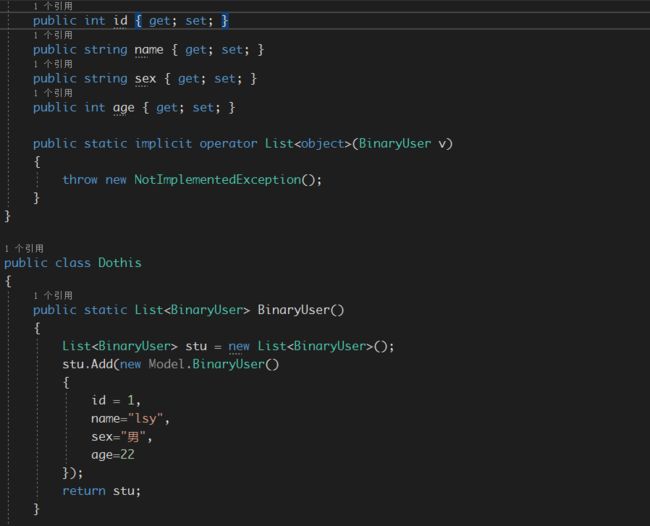Click the "男" string literal
The height and width of the screenshot is (526, 650).
coord(133,437)
